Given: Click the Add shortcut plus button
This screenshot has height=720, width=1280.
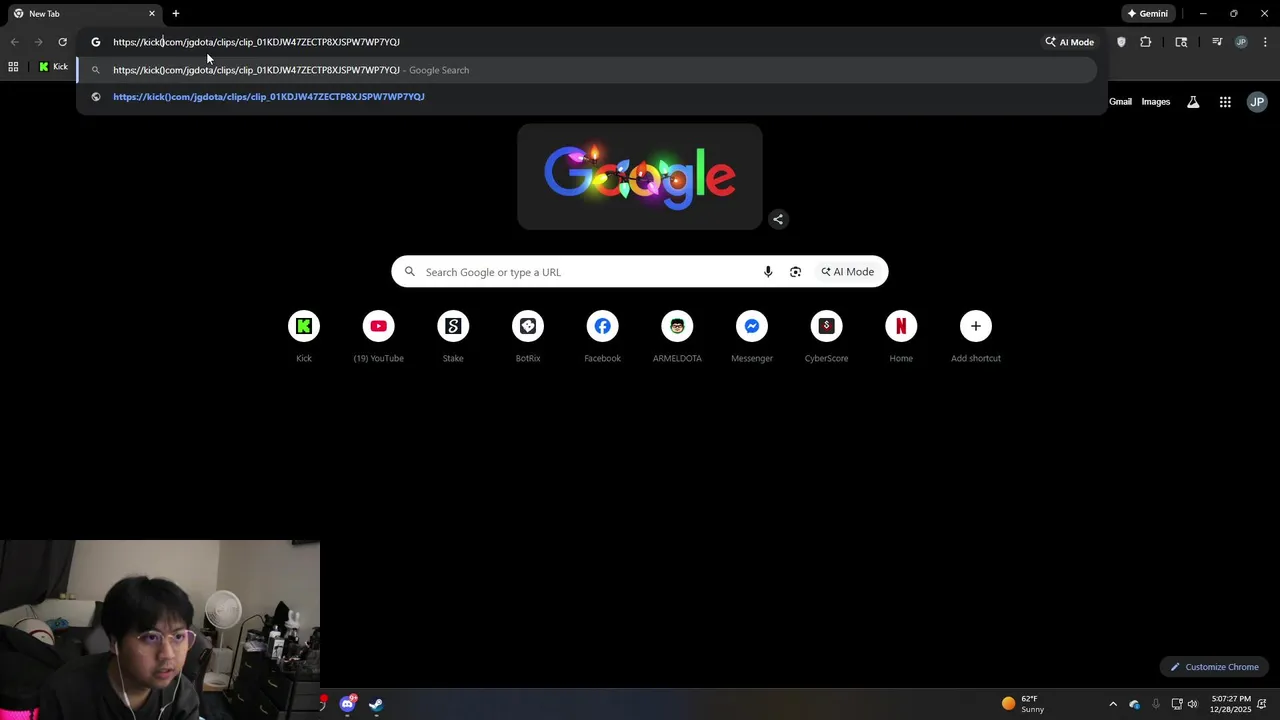Looking at the screenshot, I should [x=976, y=326].
